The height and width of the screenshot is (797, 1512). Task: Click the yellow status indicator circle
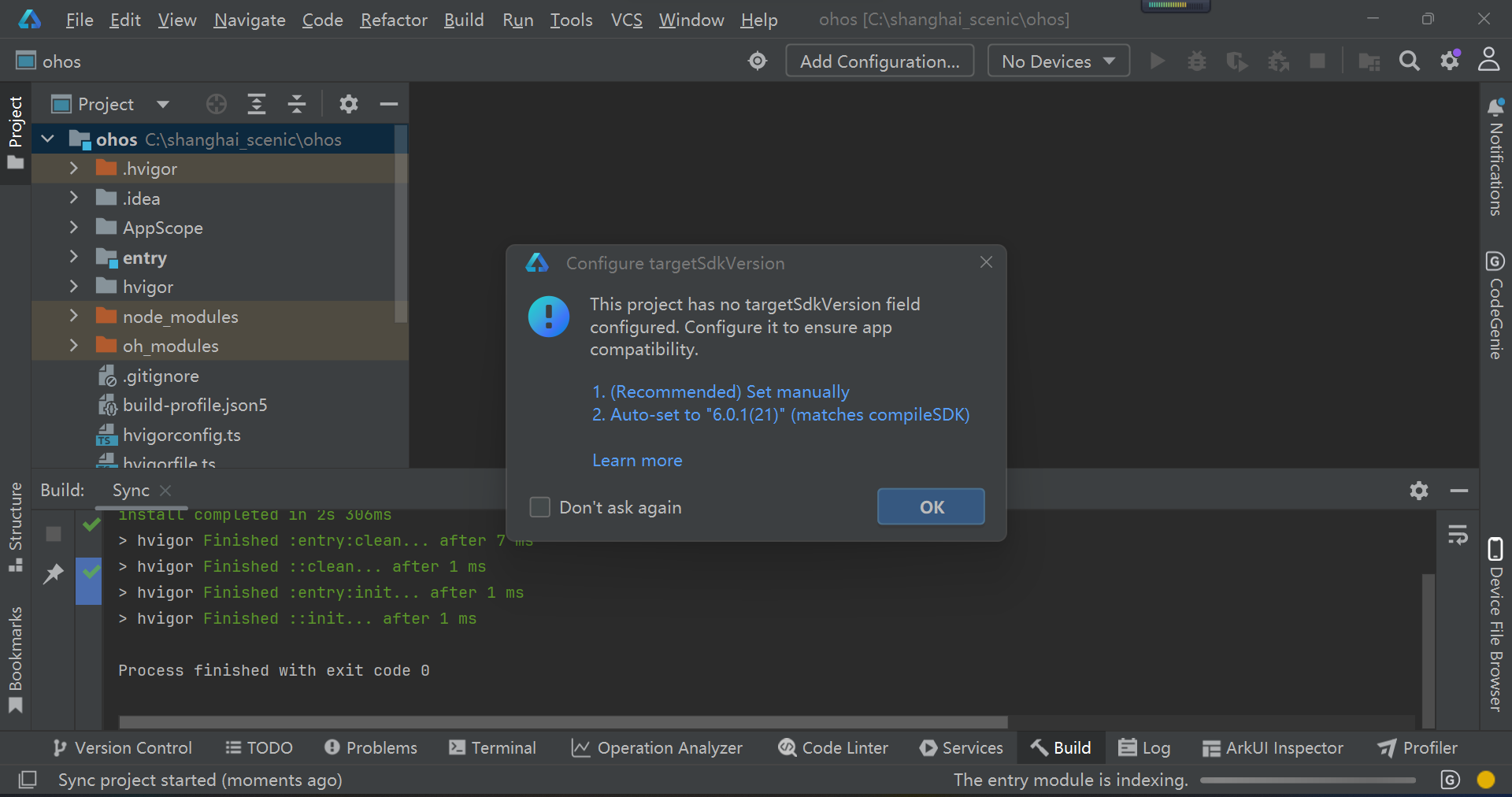click(1486, 780)
